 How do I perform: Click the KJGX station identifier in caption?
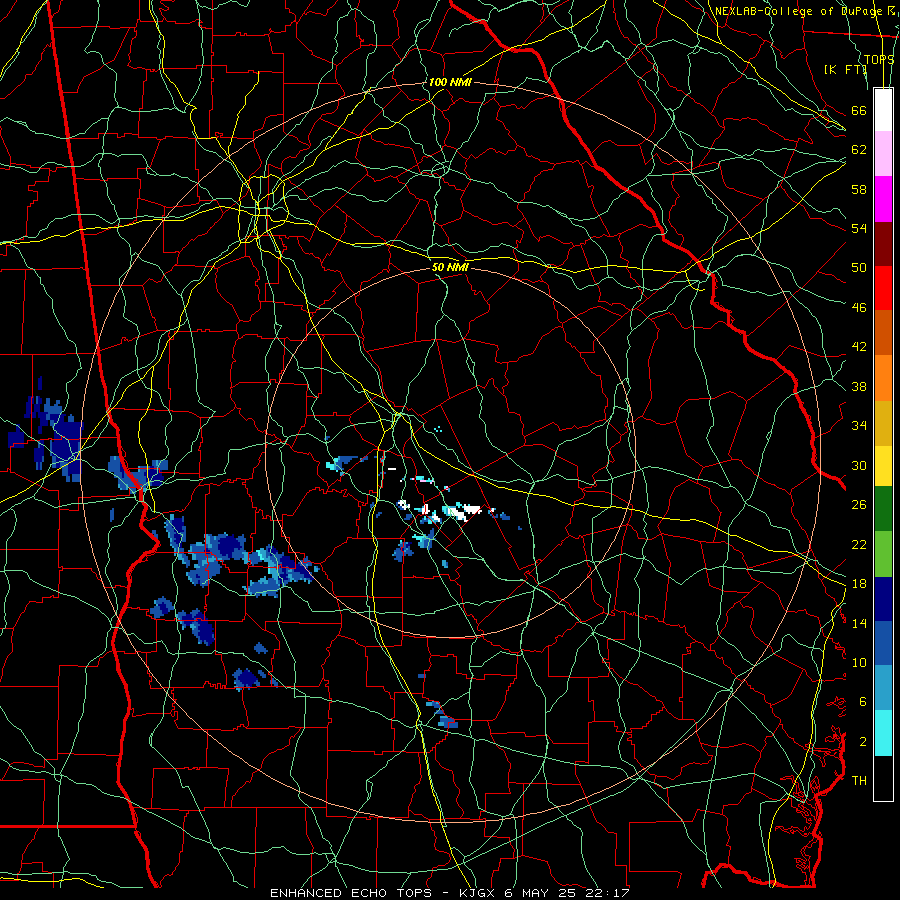tap(478, 893)
